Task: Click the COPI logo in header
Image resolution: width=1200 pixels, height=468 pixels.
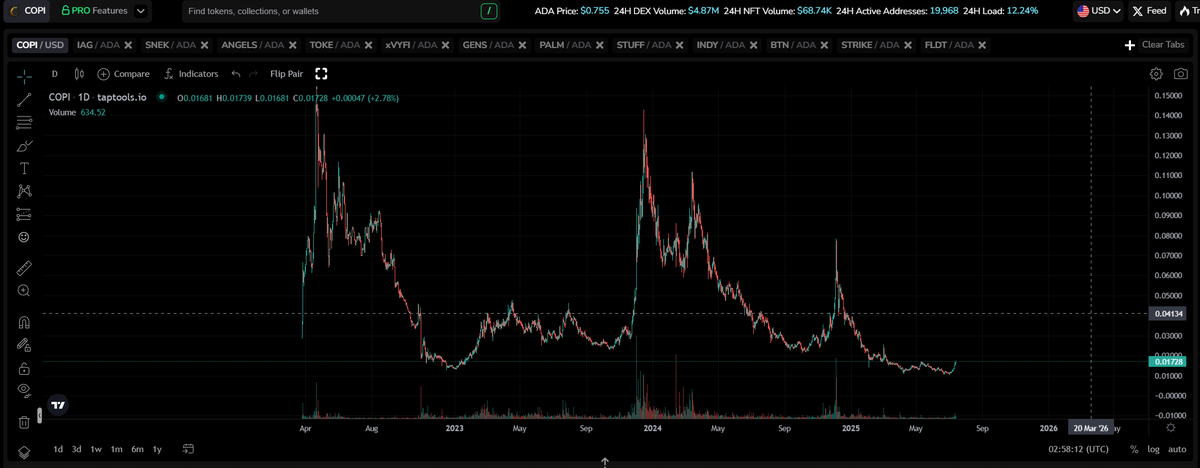Action: (26, 11)
